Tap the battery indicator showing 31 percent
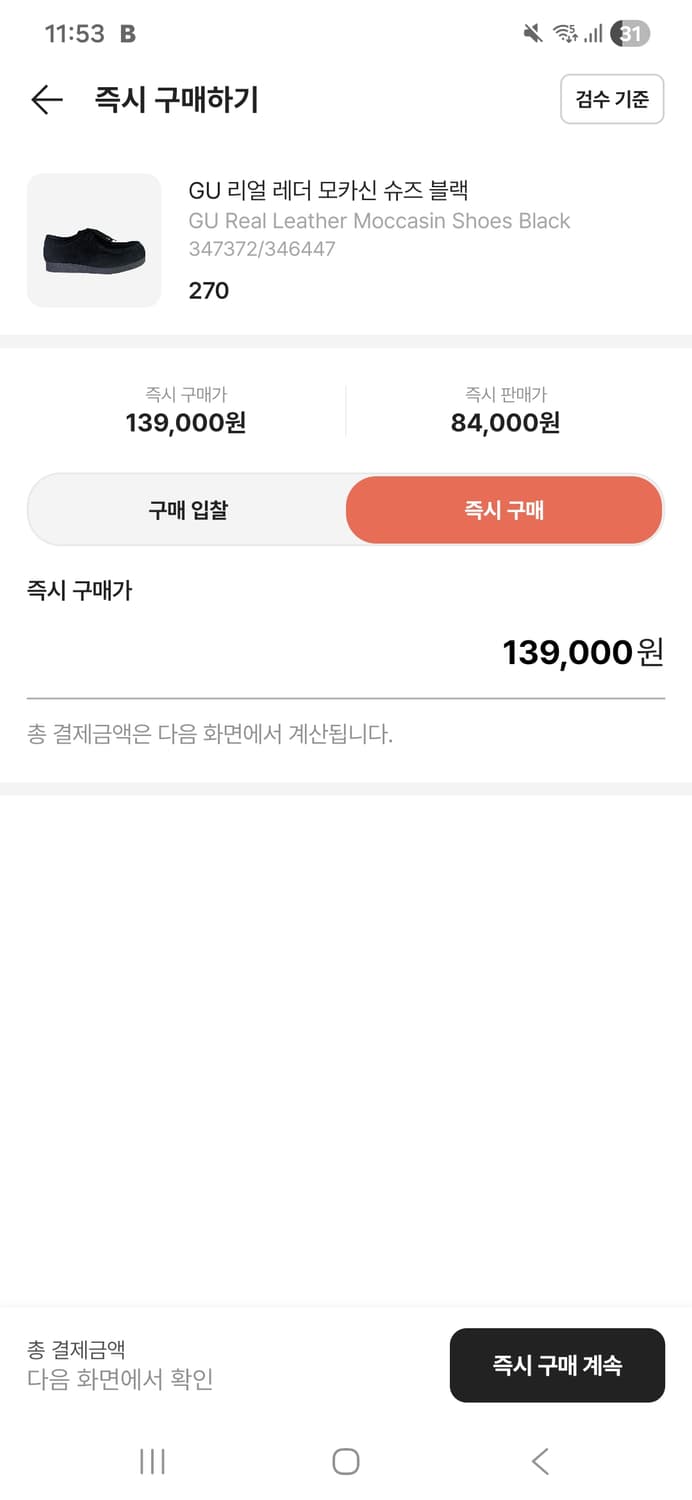The image size is (692, 1500). point(631,33)
